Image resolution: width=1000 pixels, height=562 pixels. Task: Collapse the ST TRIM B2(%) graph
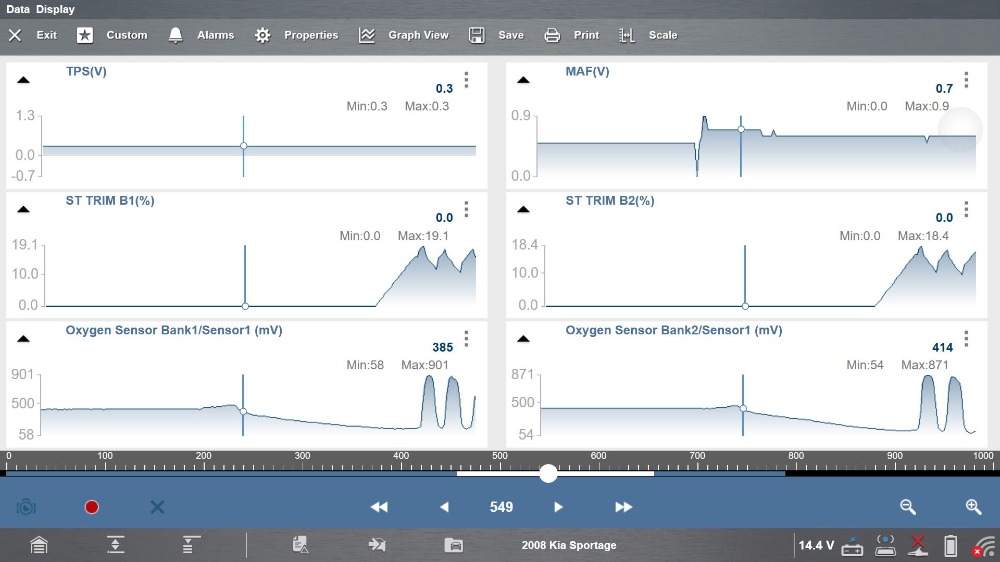click(523, 209)
